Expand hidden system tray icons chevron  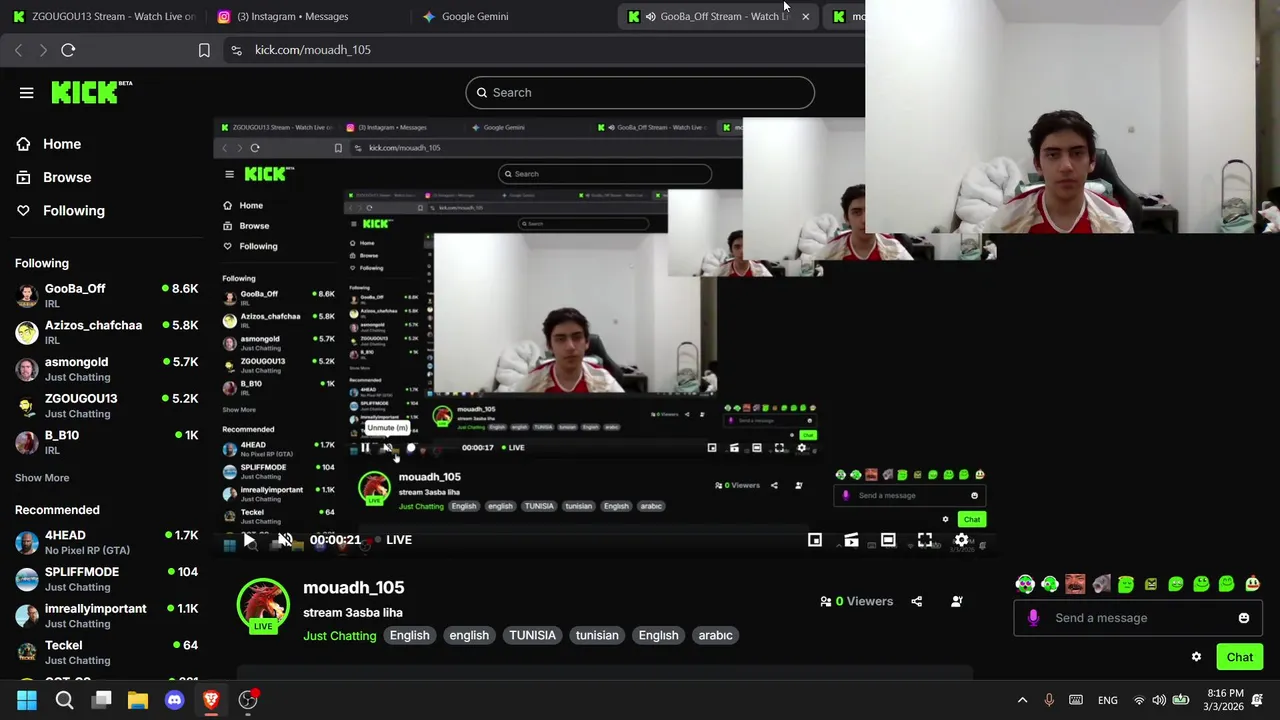(x=1022, y=700)
